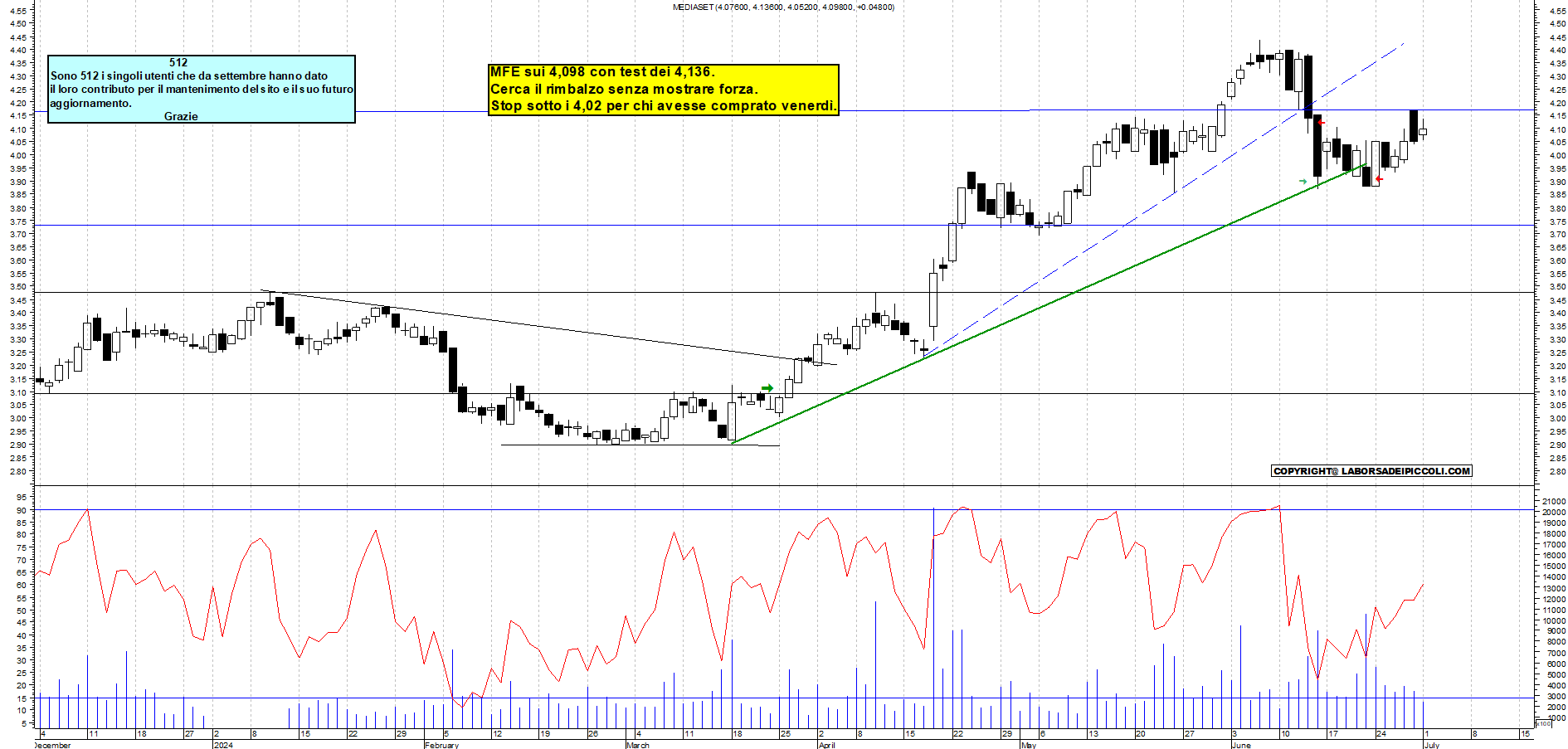1568x749 pixels.
Task: Click 'Grazie' in the cyan notice box
Action: (x=181, y=116)
